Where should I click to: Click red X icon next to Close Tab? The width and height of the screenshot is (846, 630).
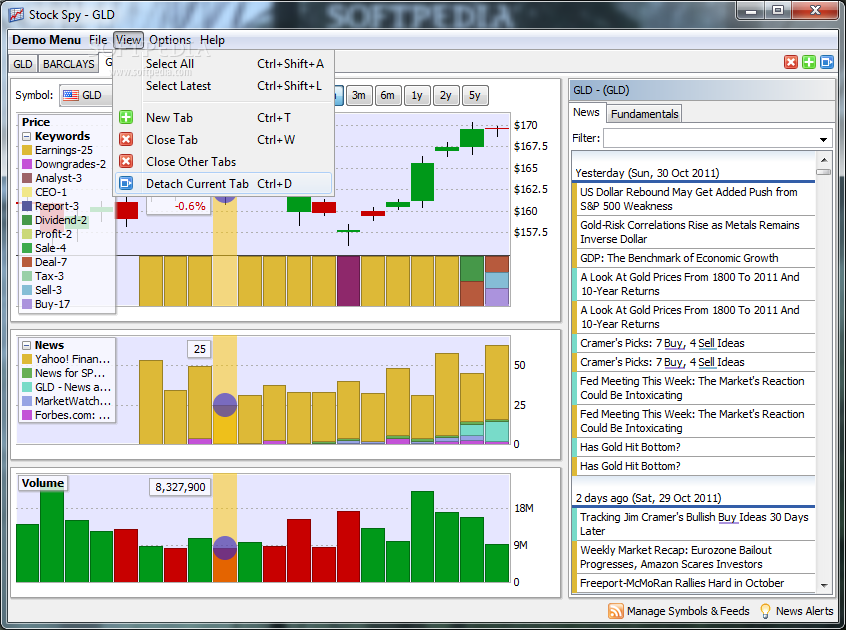pos(126,139)
